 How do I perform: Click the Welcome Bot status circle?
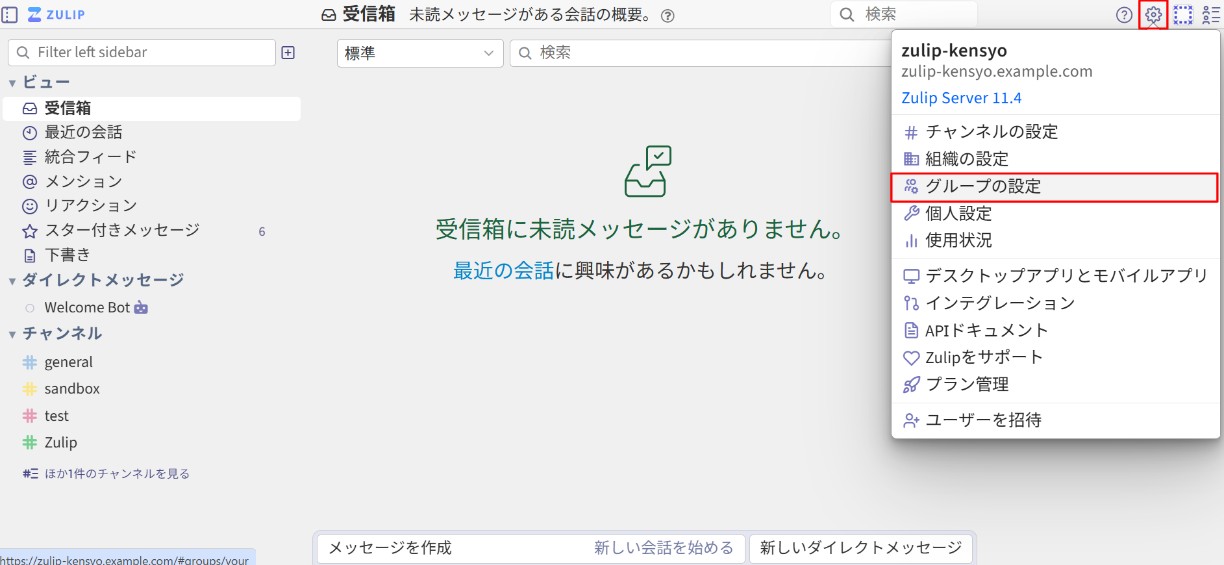pyautogui.click(x=30, y=308)
